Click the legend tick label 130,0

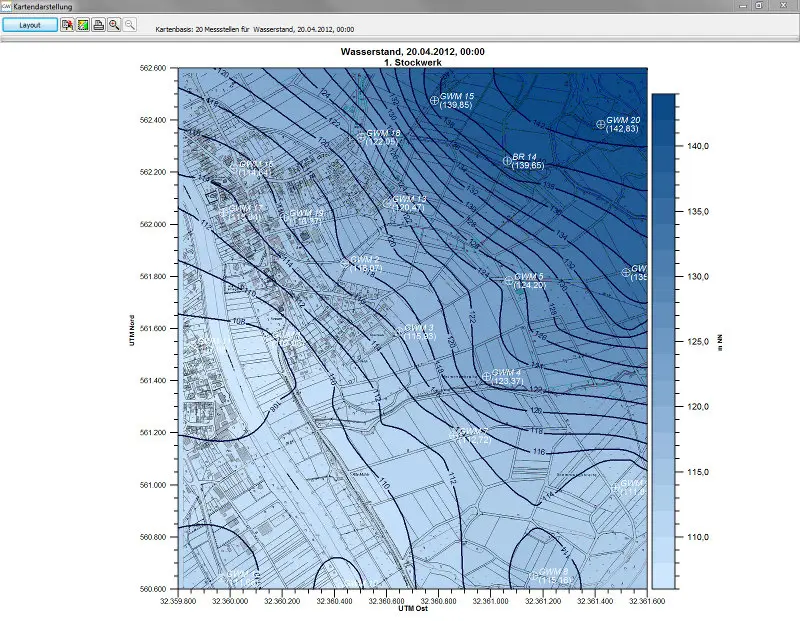(697, 277)
